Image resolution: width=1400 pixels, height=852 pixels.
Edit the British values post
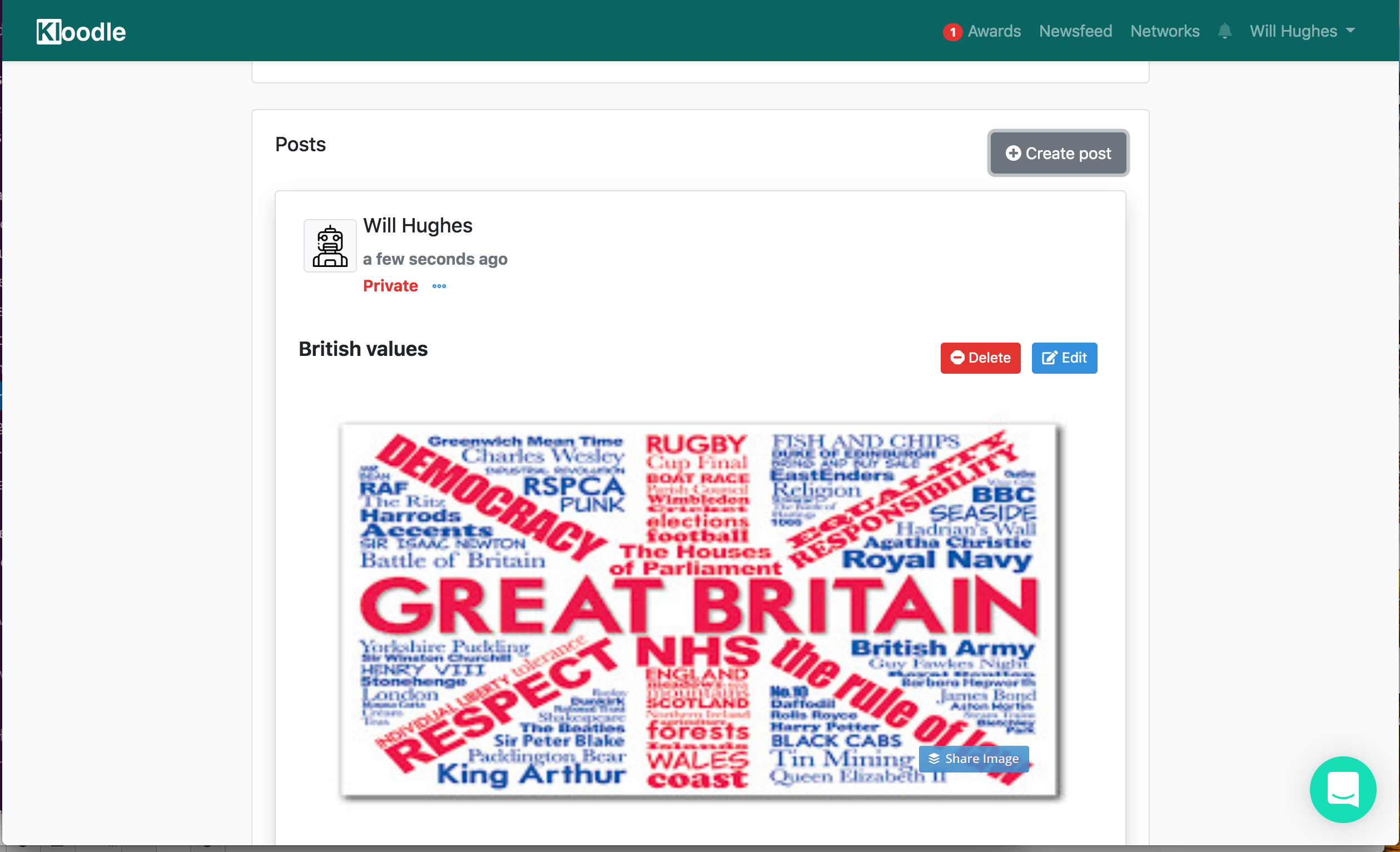[x=1064, y=358]
